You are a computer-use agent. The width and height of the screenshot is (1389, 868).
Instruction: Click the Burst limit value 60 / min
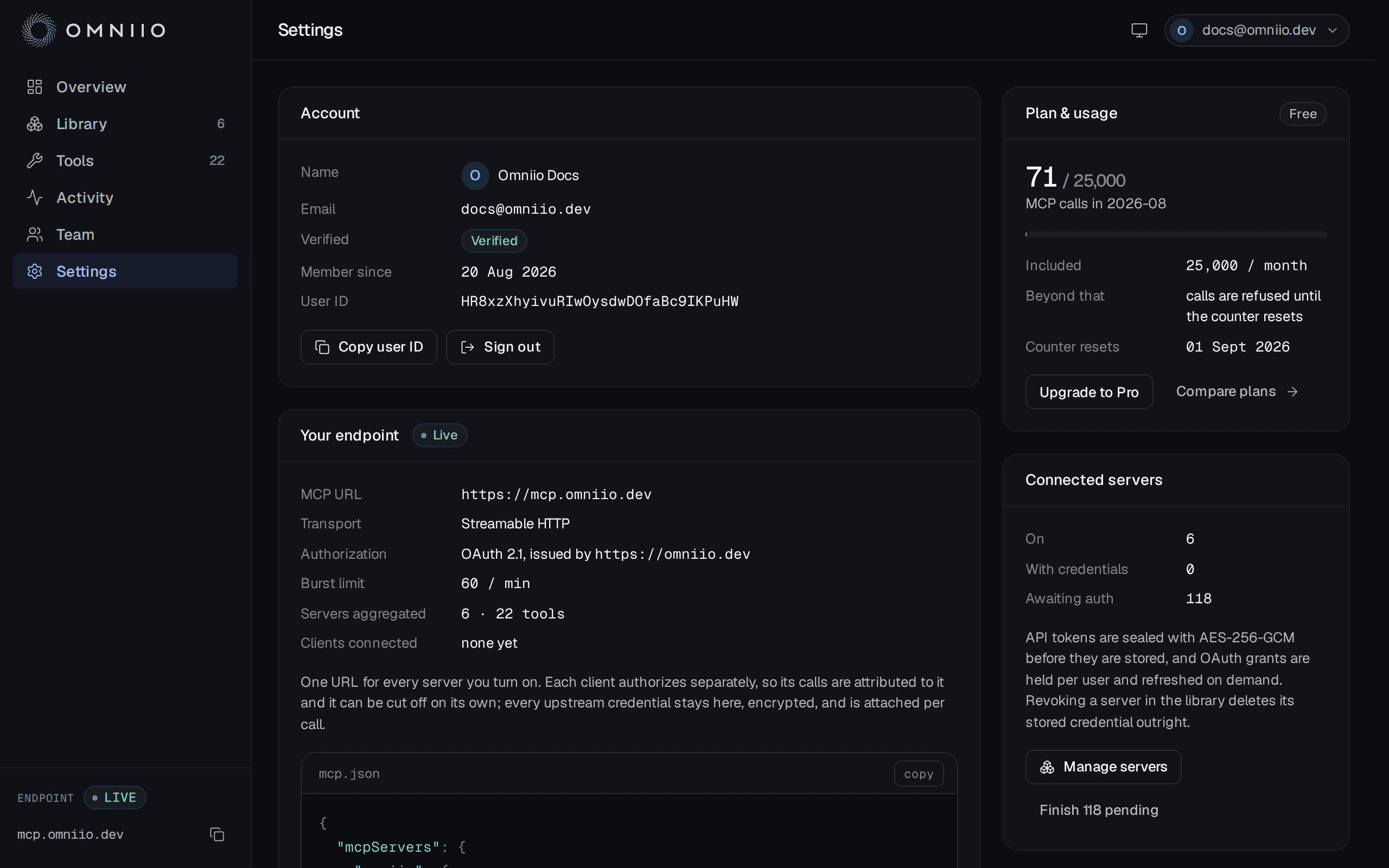(495, 583)
